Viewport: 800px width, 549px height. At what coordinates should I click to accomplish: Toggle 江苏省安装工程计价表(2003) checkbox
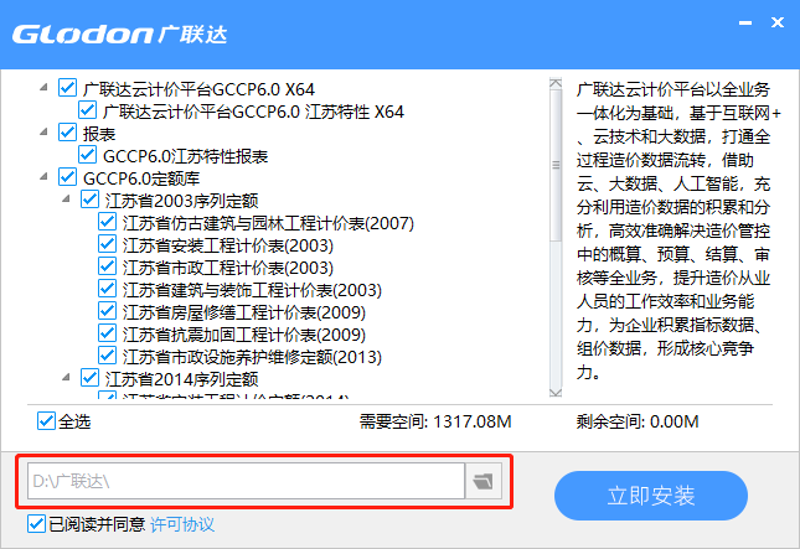(x=107, y=244)
